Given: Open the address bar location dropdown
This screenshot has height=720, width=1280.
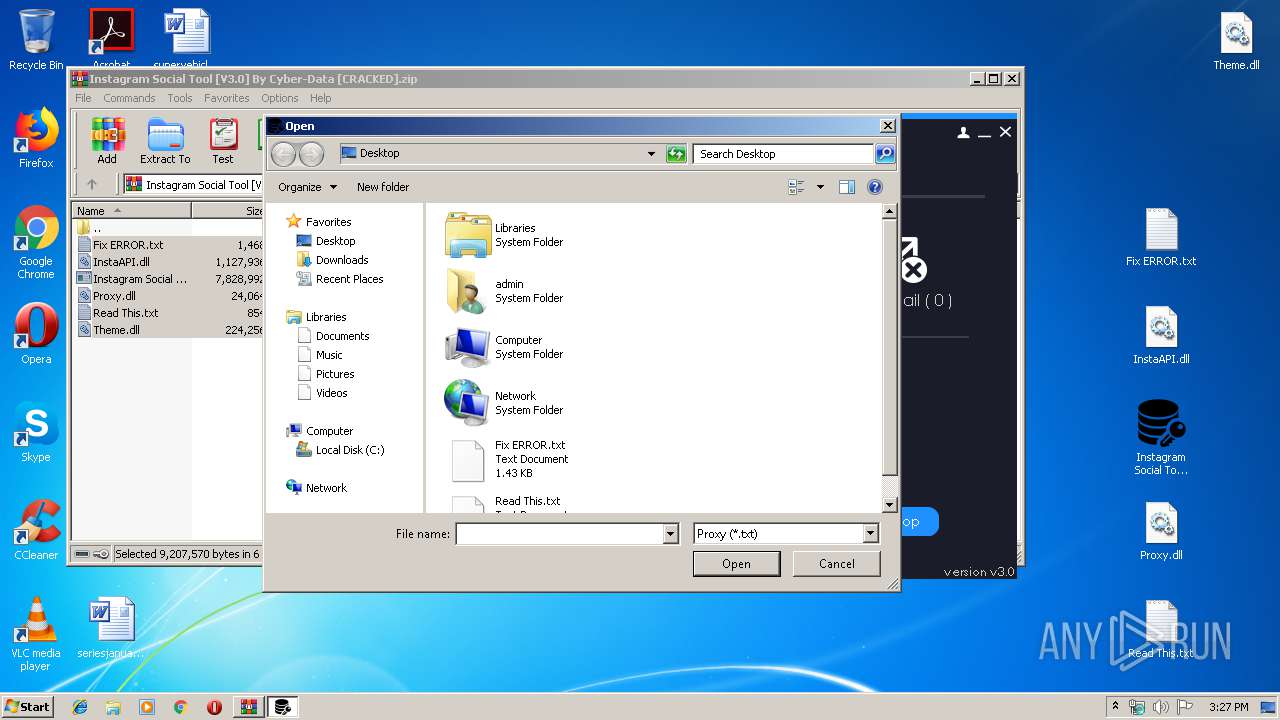Looking at the screenshot, I should pos(651,154).
